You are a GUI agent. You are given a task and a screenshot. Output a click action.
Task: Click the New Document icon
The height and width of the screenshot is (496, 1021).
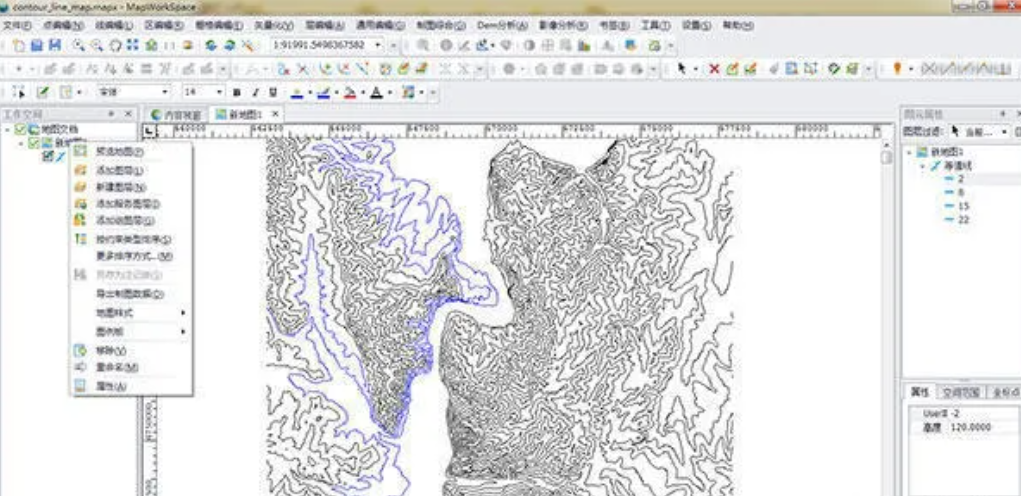coord(19,45)
